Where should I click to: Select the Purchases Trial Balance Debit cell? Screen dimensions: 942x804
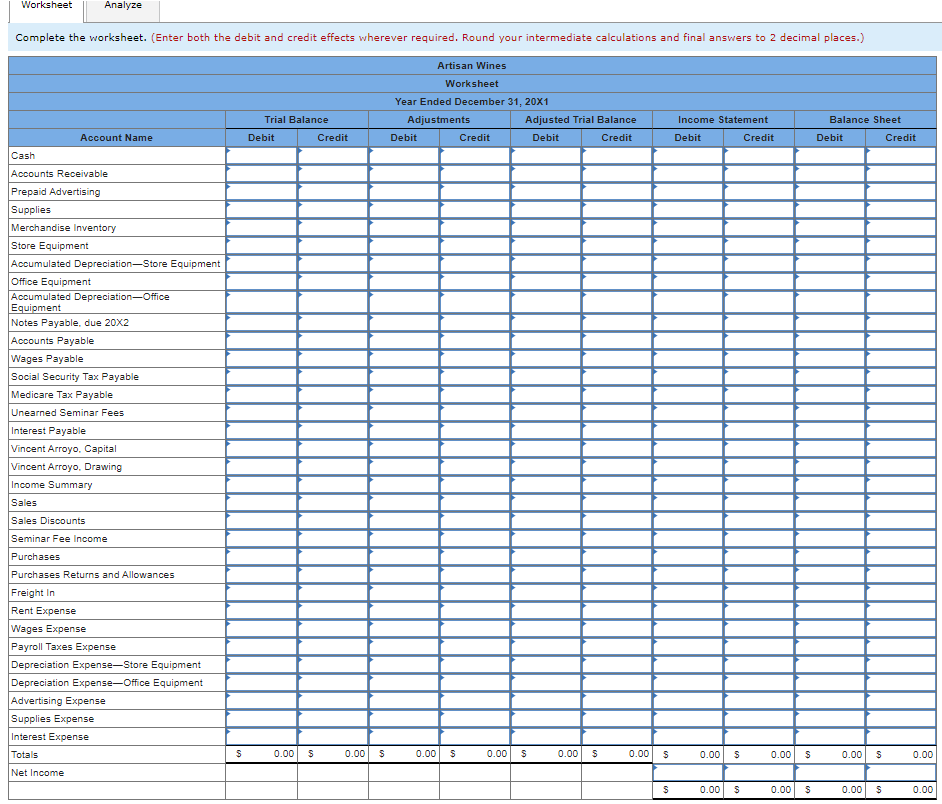[261, 556]
